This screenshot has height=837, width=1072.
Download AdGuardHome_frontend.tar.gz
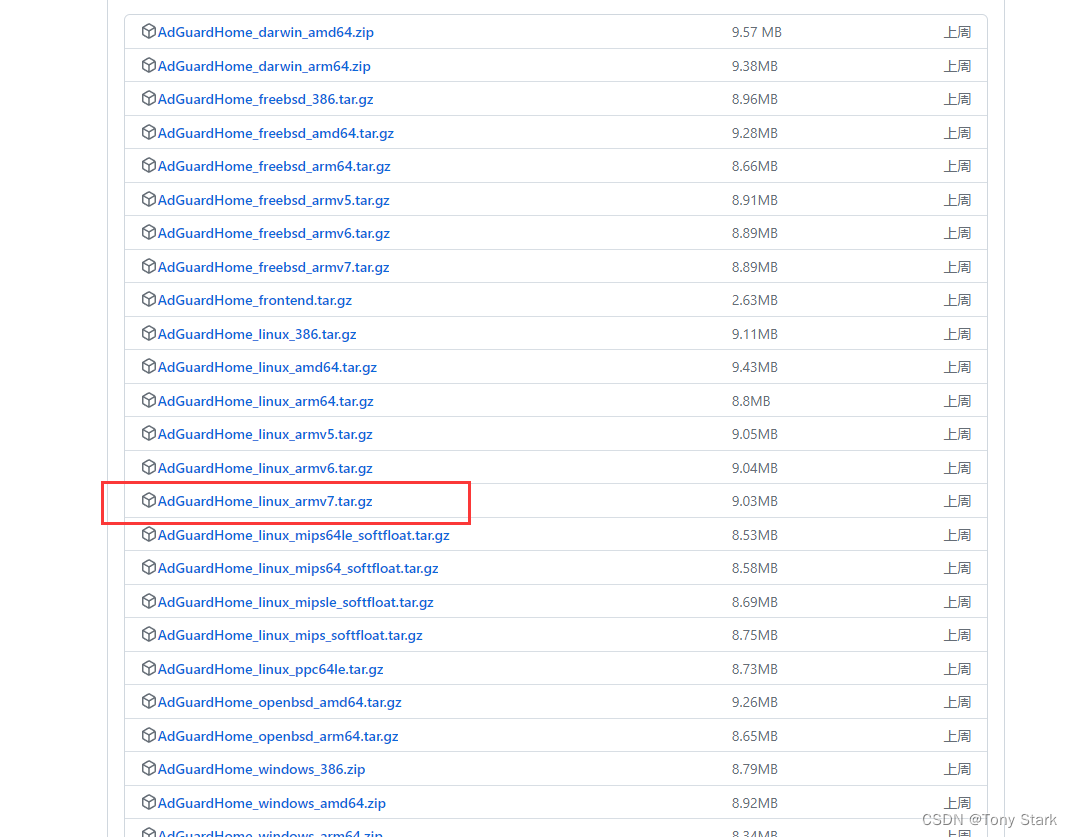click(x=255, y=300)
